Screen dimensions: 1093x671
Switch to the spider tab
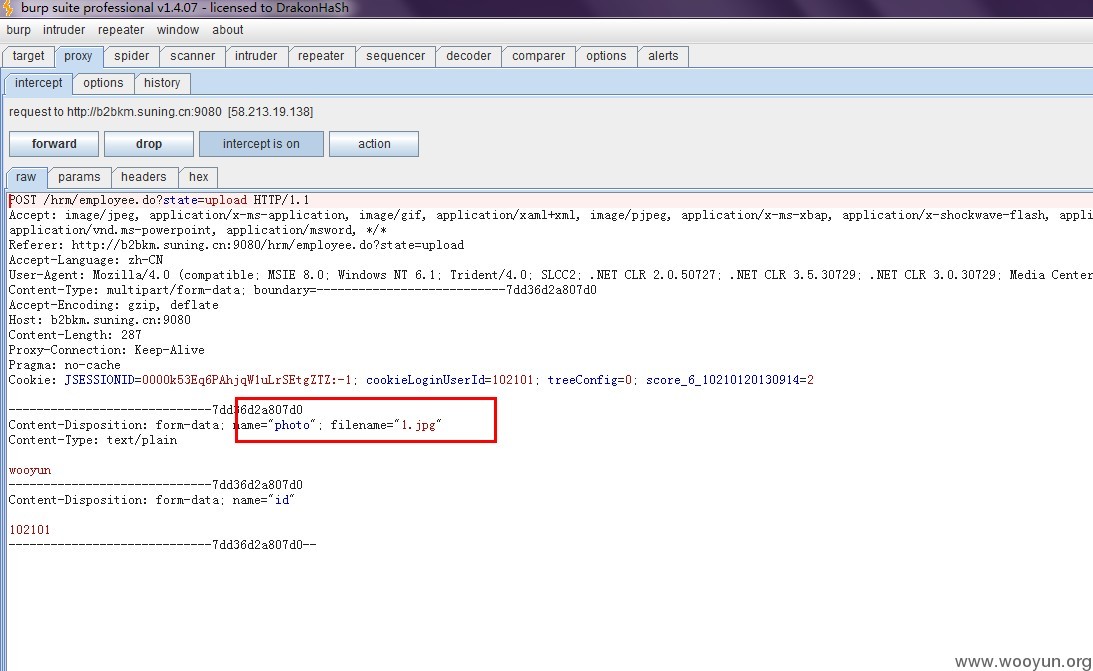(132, 56)
